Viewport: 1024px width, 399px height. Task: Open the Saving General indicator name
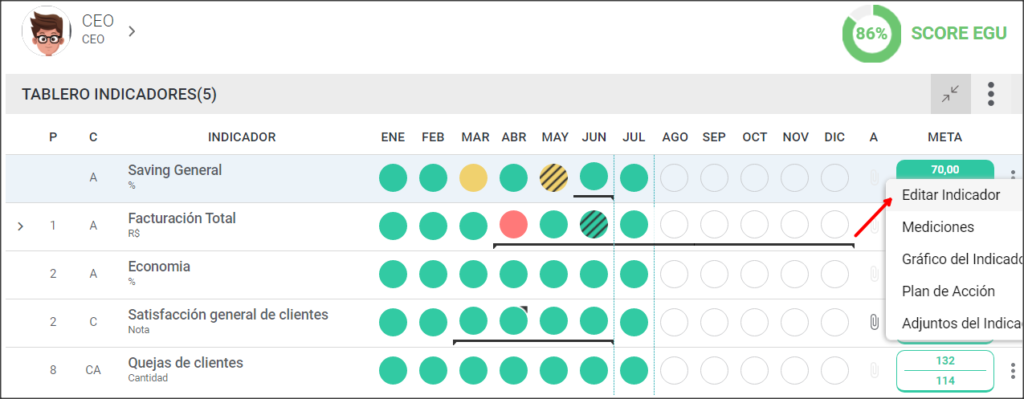tap(175, 170)
